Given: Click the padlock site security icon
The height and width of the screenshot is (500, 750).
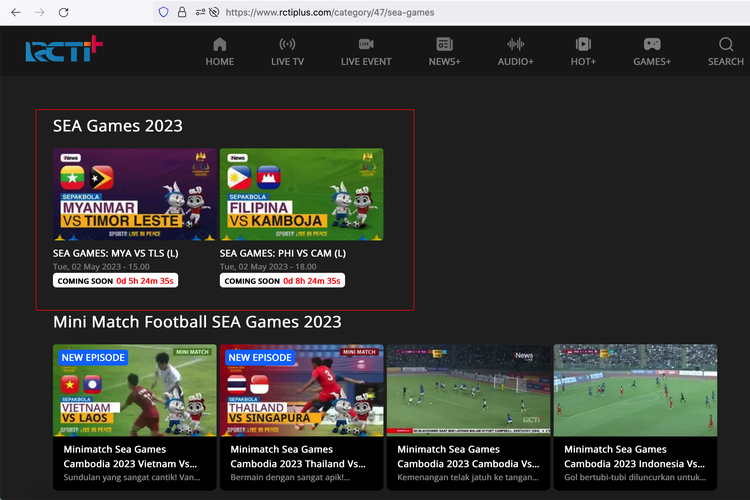Looking at the screenshot, I should pyautogui.click(x=182, y=12).
